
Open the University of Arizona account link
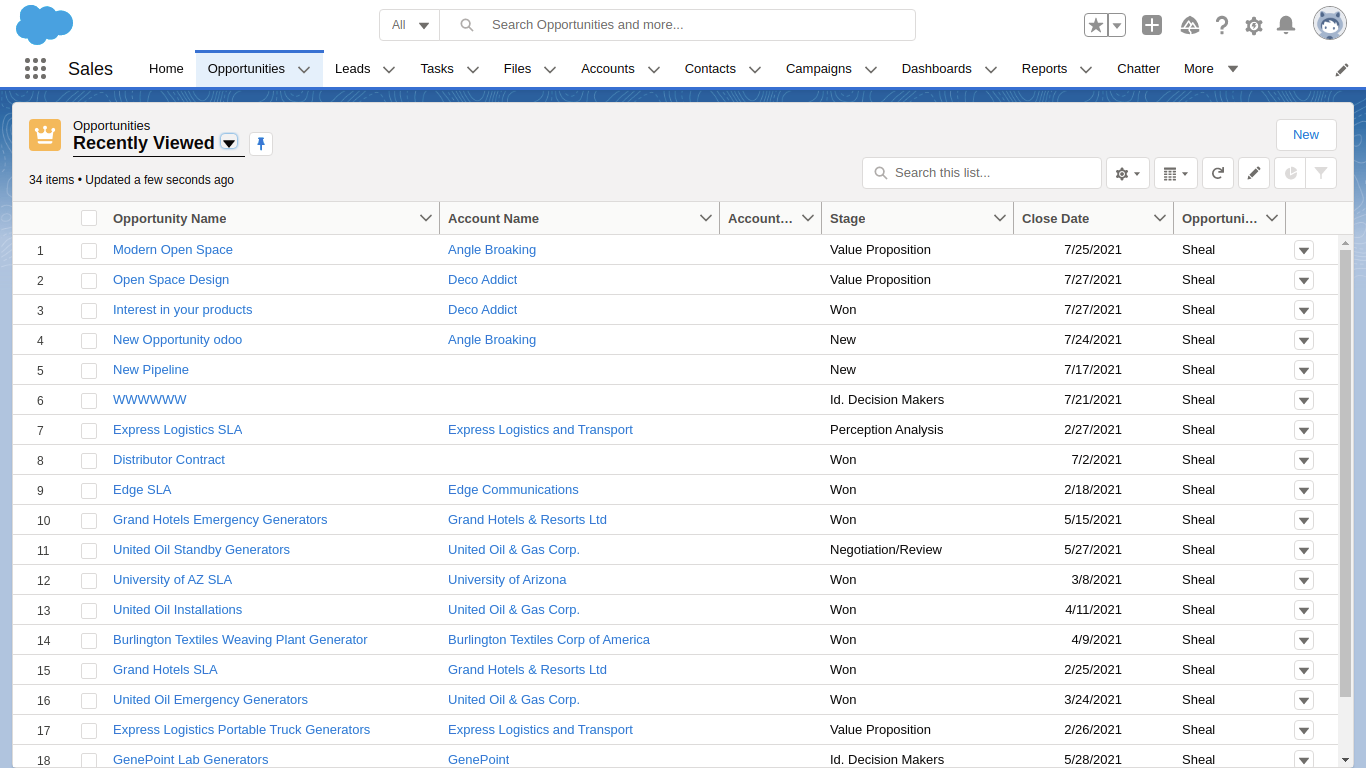[x=507, y=580]
